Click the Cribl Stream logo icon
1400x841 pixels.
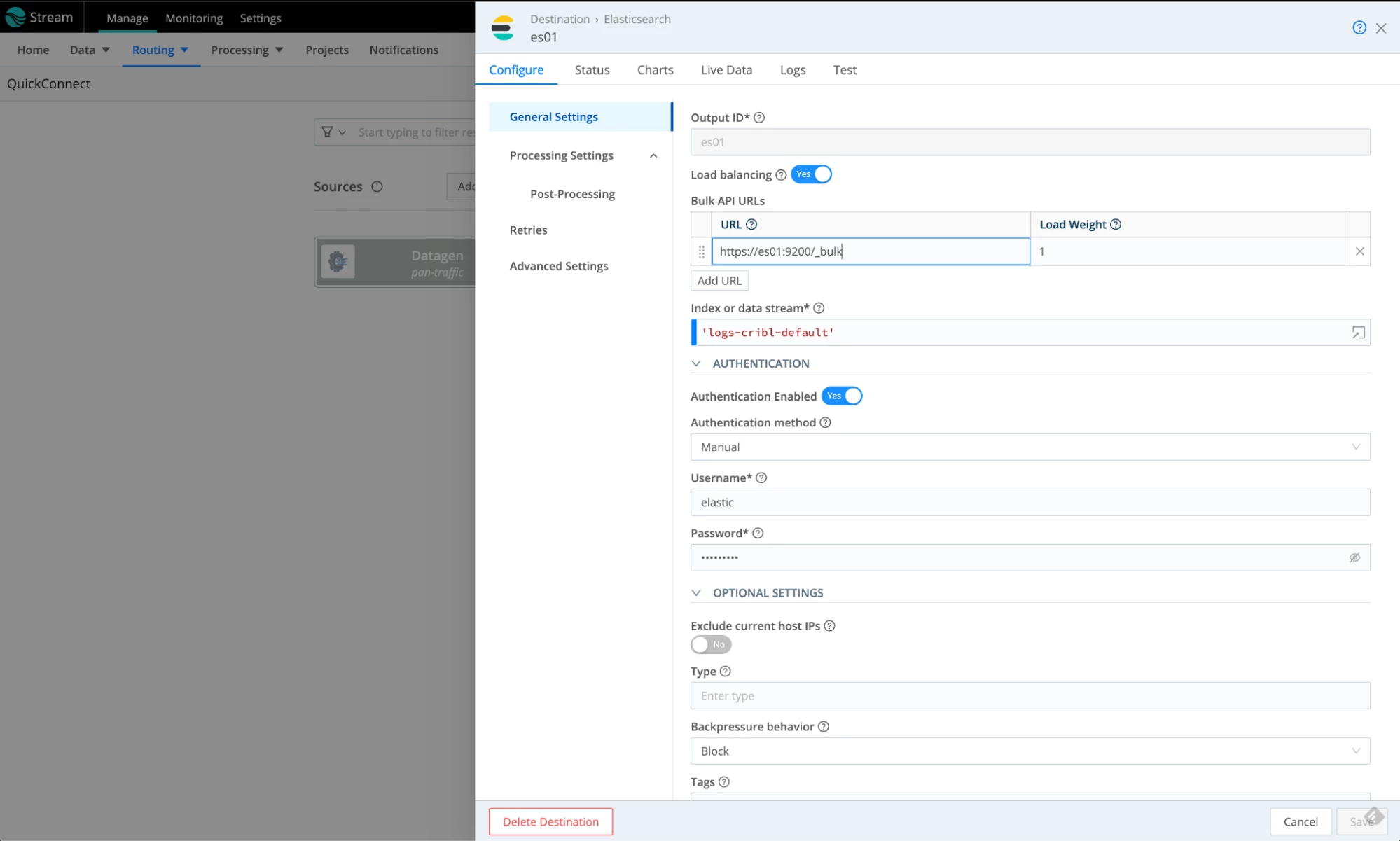15,17
